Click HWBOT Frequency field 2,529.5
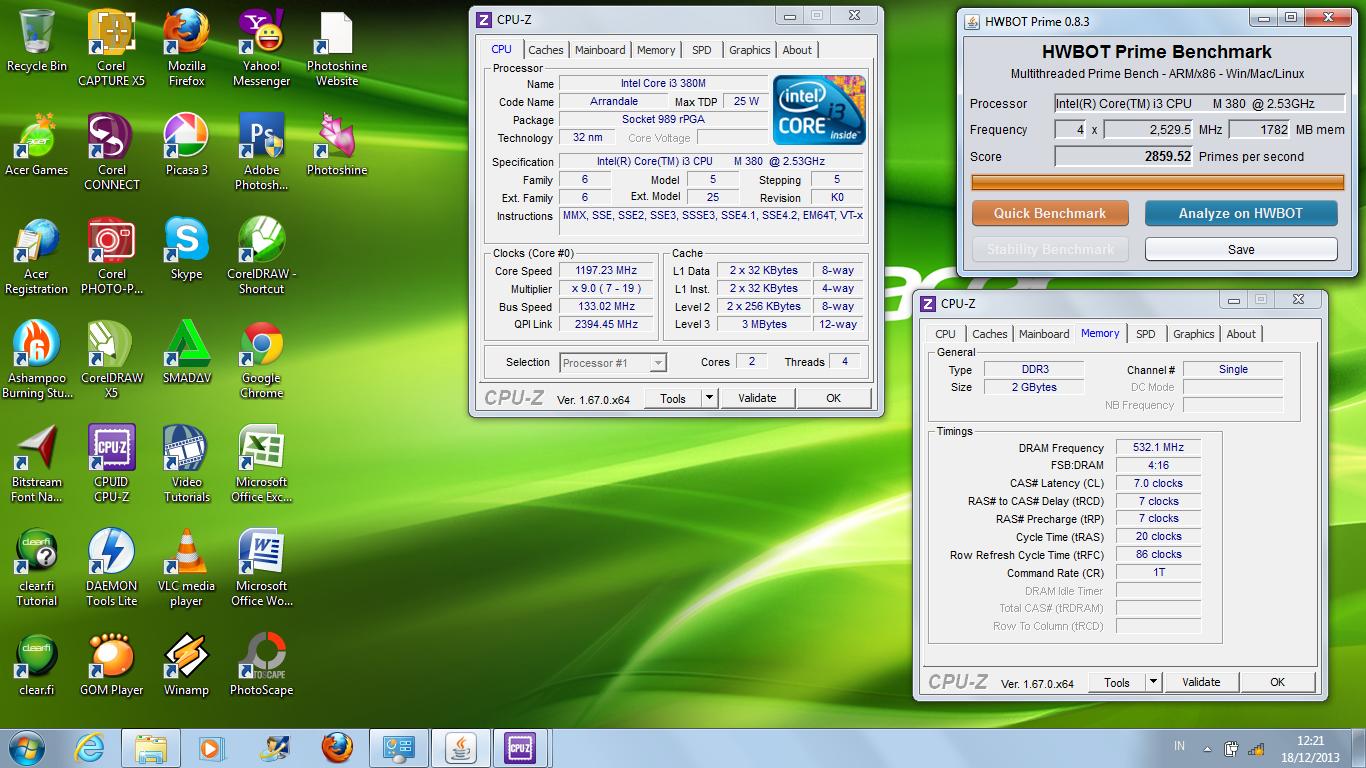Image resolution: width=1366 pixels, height=768 pixels. [x=1149, y=129]
